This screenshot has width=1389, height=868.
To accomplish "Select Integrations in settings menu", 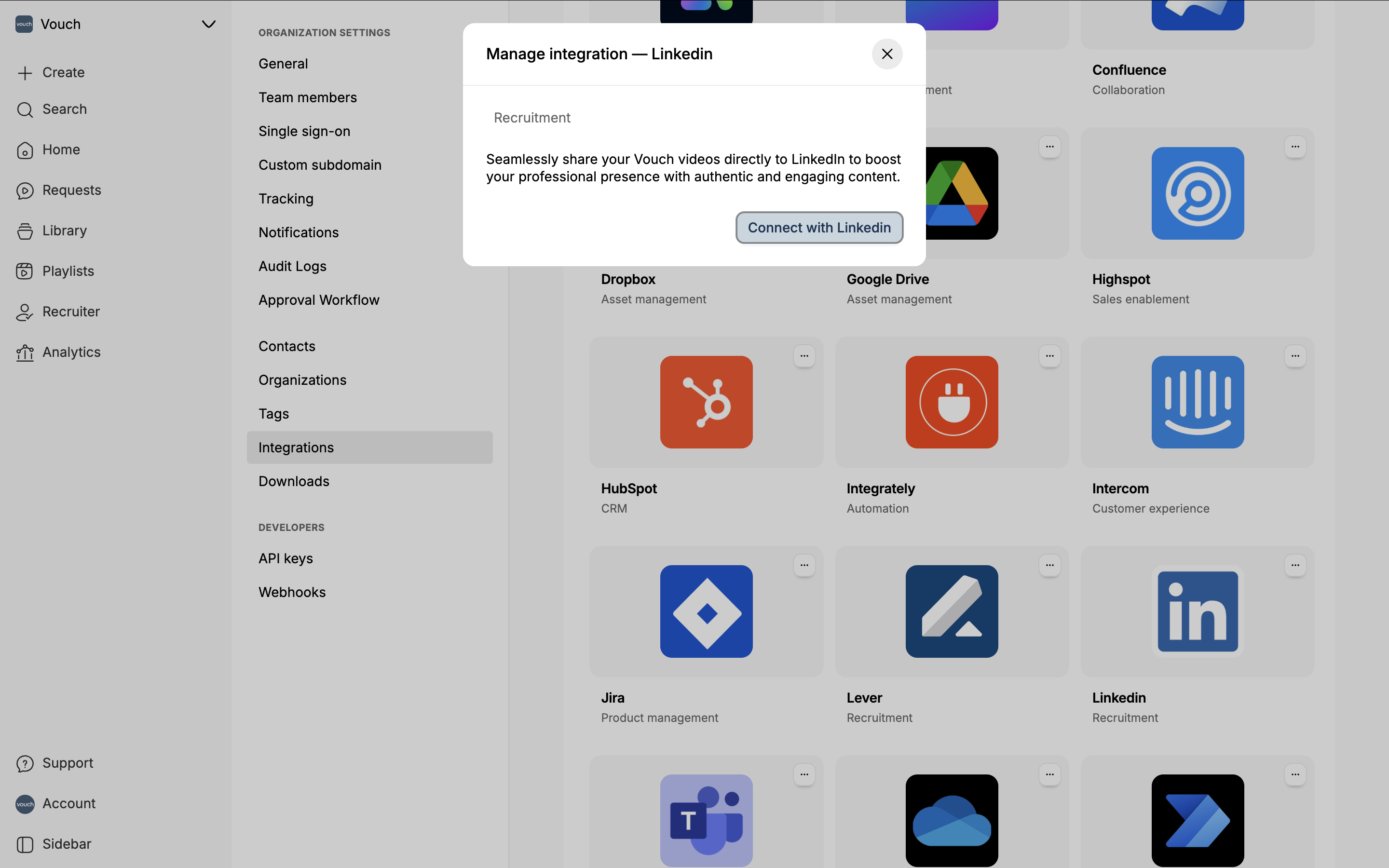I will tap(369, 448).
